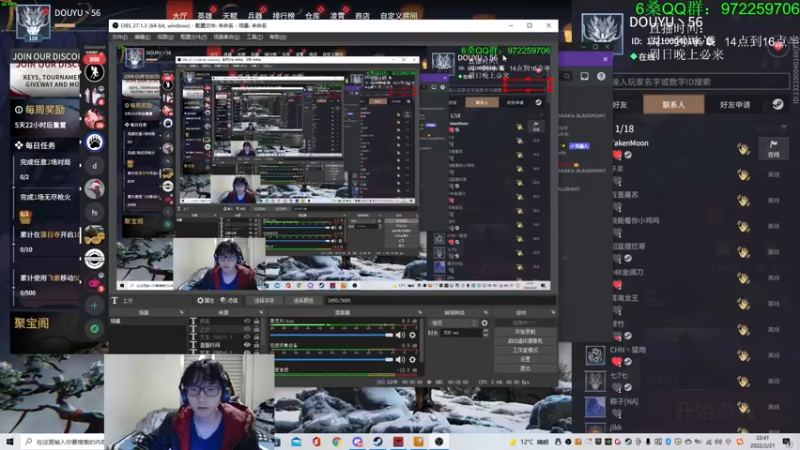The image size is (800, 450).
Task: Adjust the 麦克风/Aux volume slider
Action: 332,335
